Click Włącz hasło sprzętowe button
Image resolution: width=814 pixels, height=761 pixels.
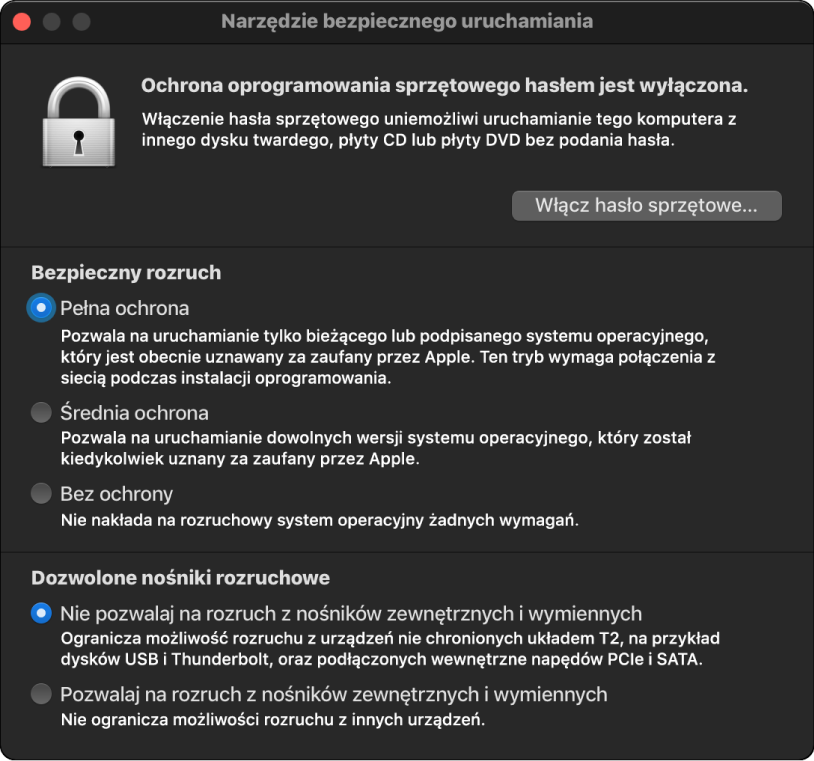click(646, 206)
